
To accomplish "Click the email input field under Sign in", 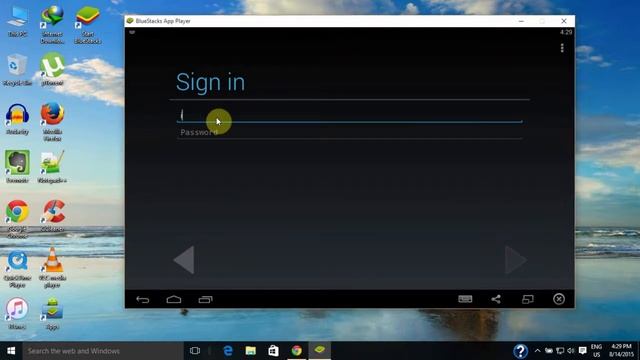I will pyautogui.click(x=349, y=116).
